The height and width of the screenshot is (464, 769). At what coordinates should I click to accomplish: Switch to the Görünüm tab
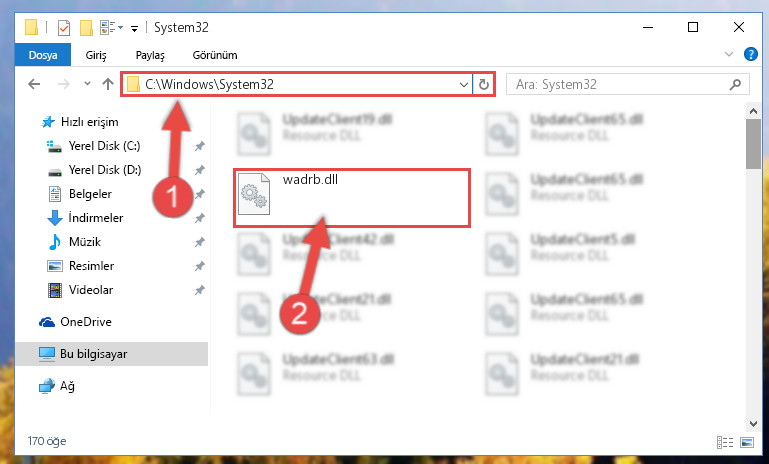(215, 55)
